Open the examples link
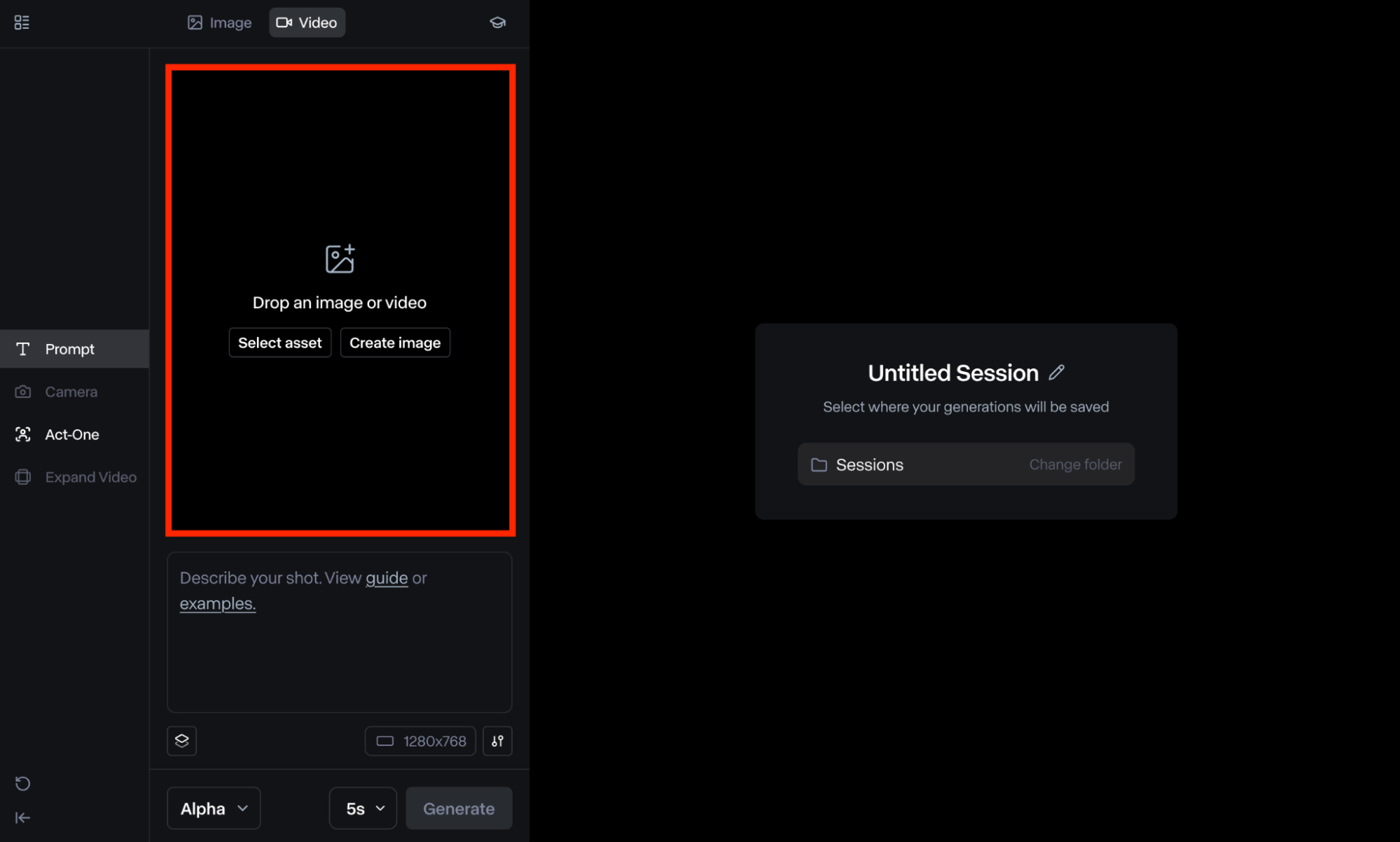Image resolution: width=1400 pixels, height=842 pixels. (218, 603)
